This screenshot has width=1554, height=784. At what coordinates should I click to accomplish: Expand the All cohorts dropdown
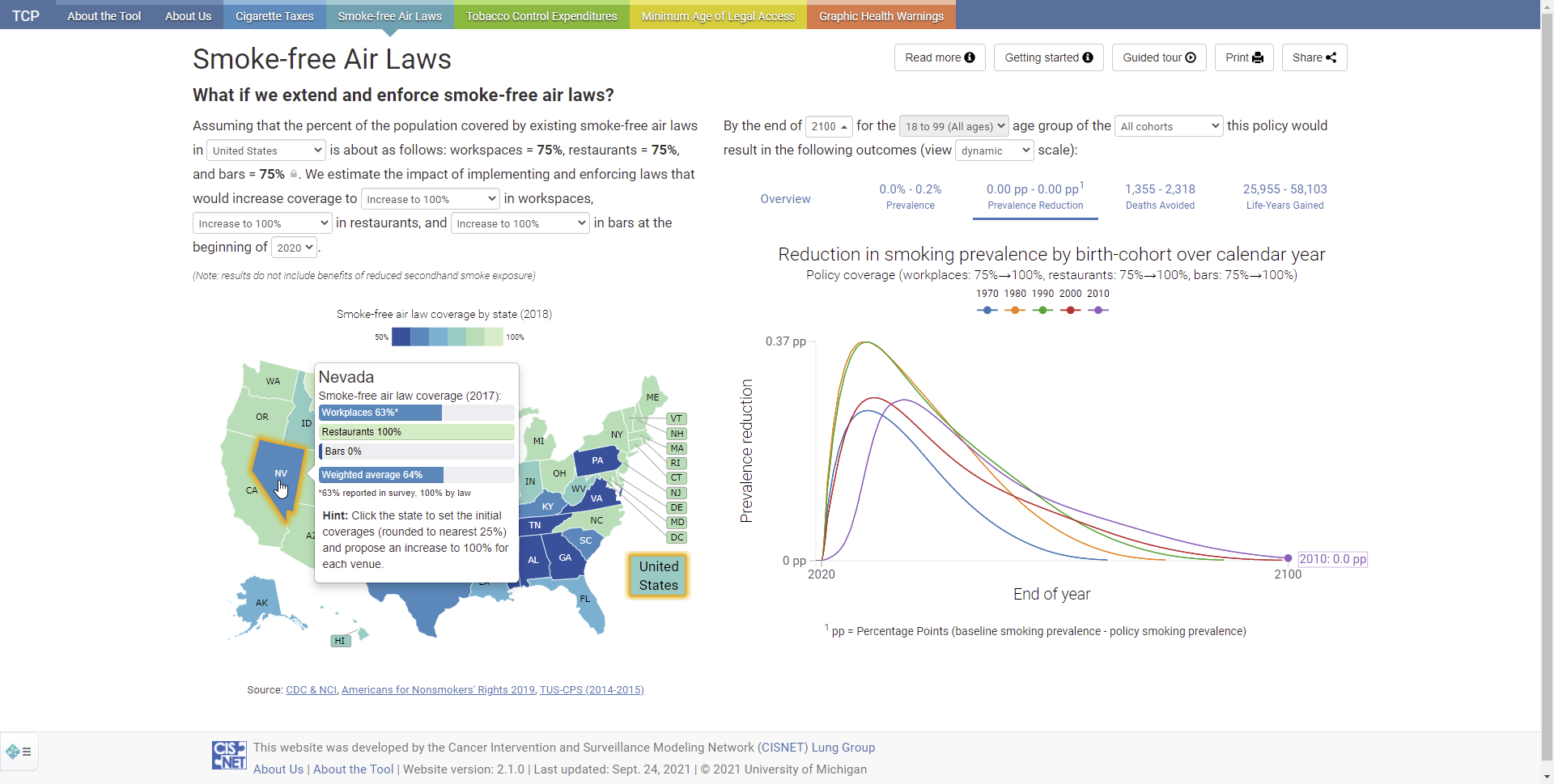pos(1169,126)
